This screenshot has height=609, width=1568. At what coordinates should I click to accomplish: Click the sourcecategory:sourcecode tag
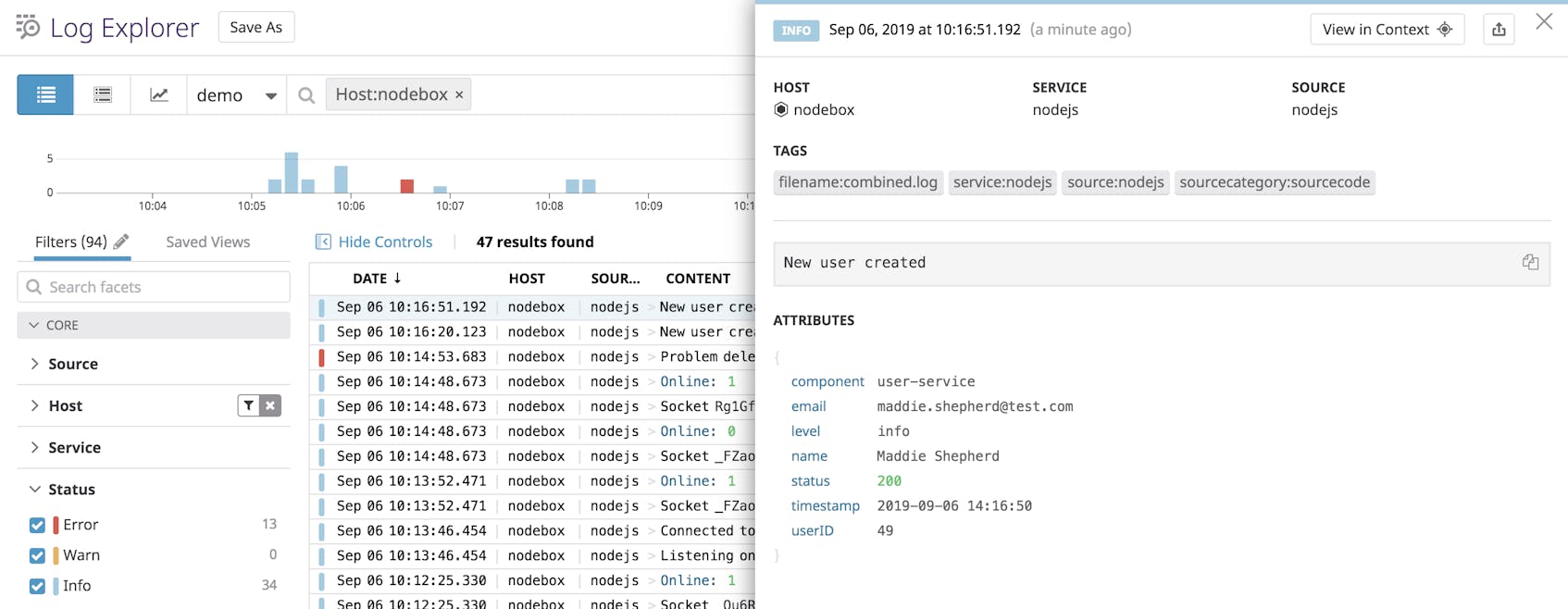[1275, 182]
